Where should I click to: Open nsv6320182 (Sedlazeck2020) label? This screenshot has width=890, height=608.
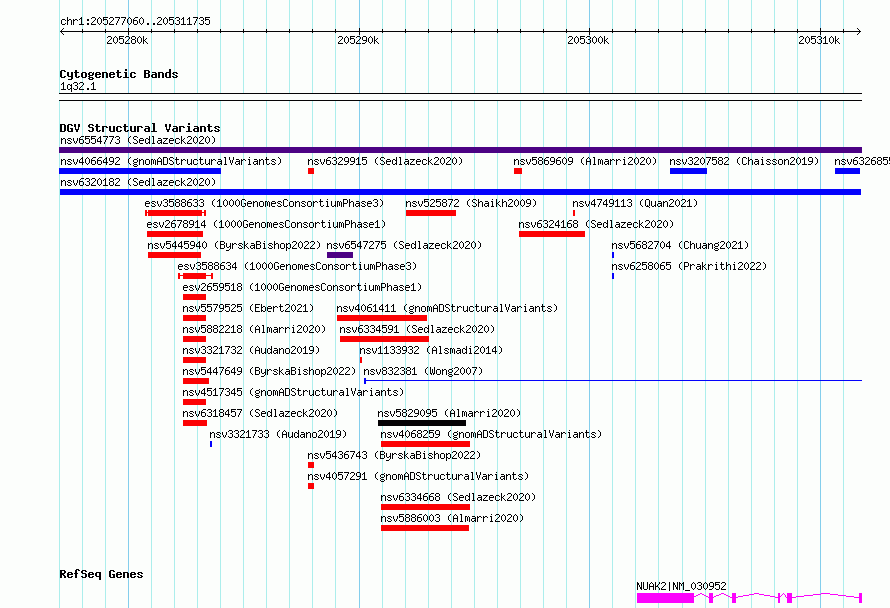(138, 182)
